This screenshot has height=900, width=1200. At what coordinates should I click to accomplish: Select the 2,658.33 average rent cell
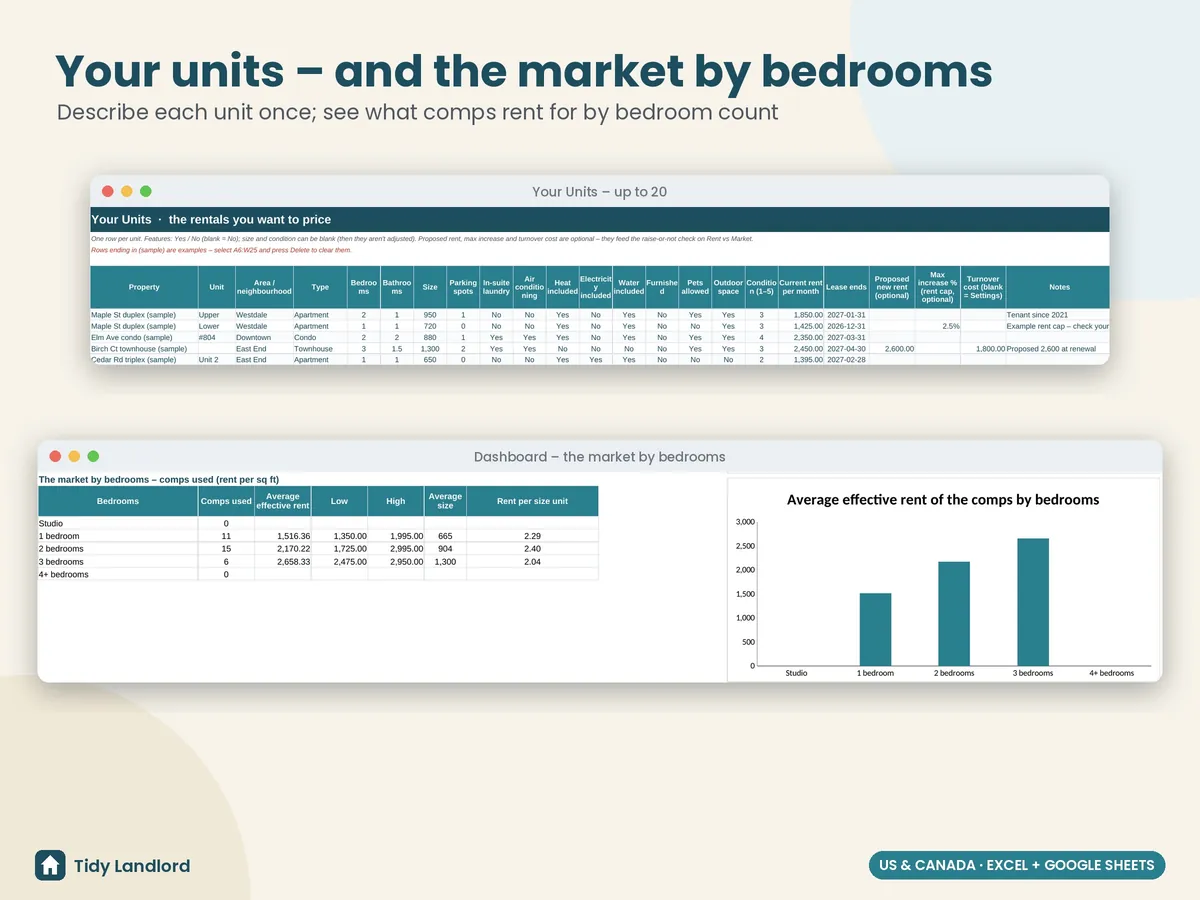(x=283, y=562)
